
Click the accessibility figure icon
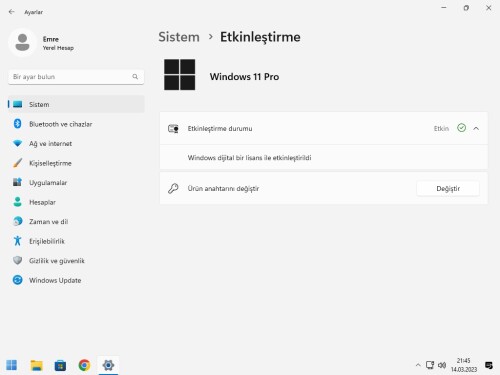click(17, 241)
